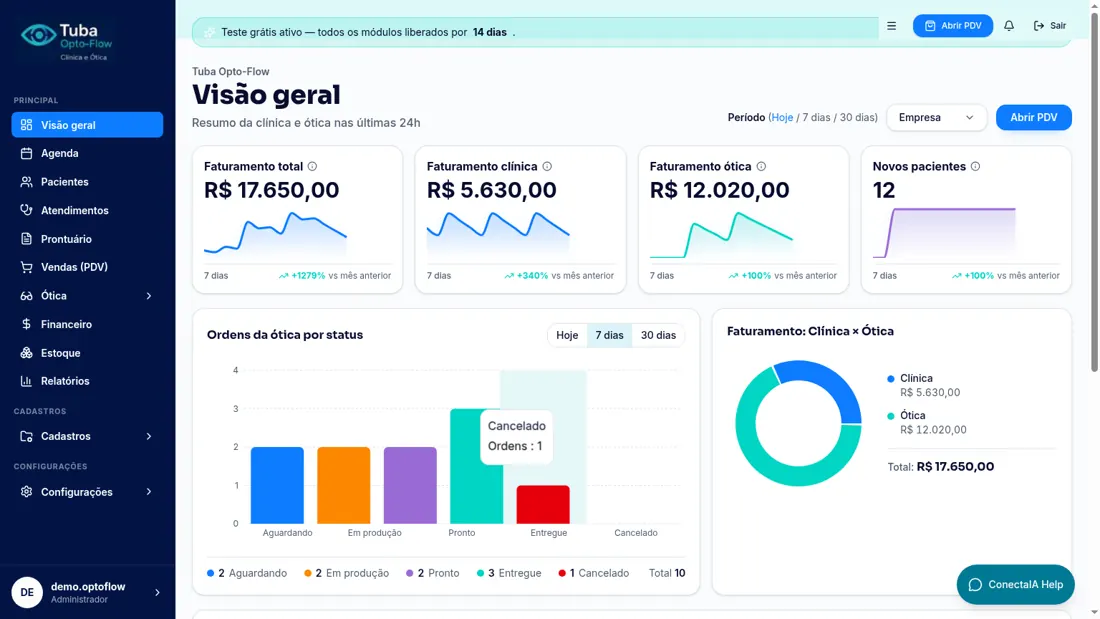Click the info icon beside Novos pacientes

[975, 166]
